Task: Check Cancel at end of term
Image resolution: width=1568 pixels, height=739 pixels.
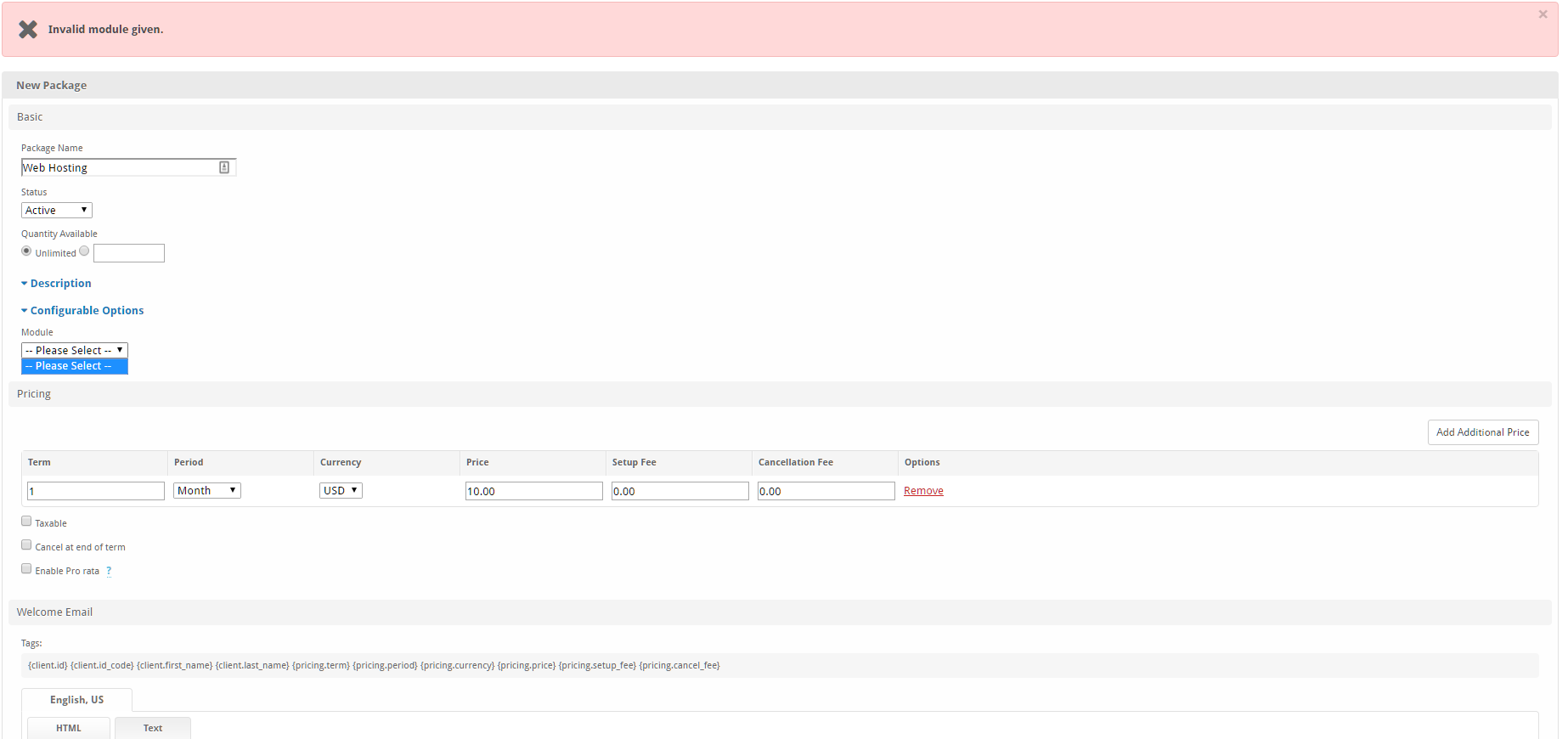Action: coord(26,545)
